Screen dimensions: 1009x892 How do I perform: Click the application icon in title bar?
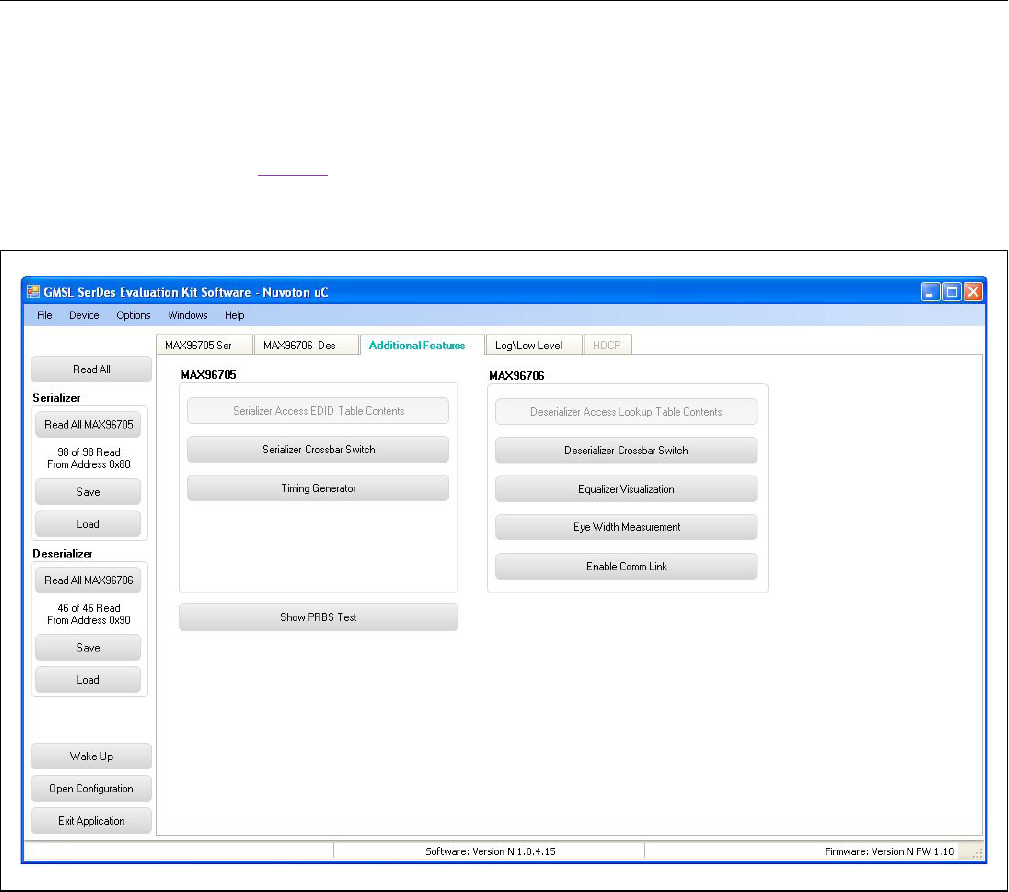[x=33, y=292]
